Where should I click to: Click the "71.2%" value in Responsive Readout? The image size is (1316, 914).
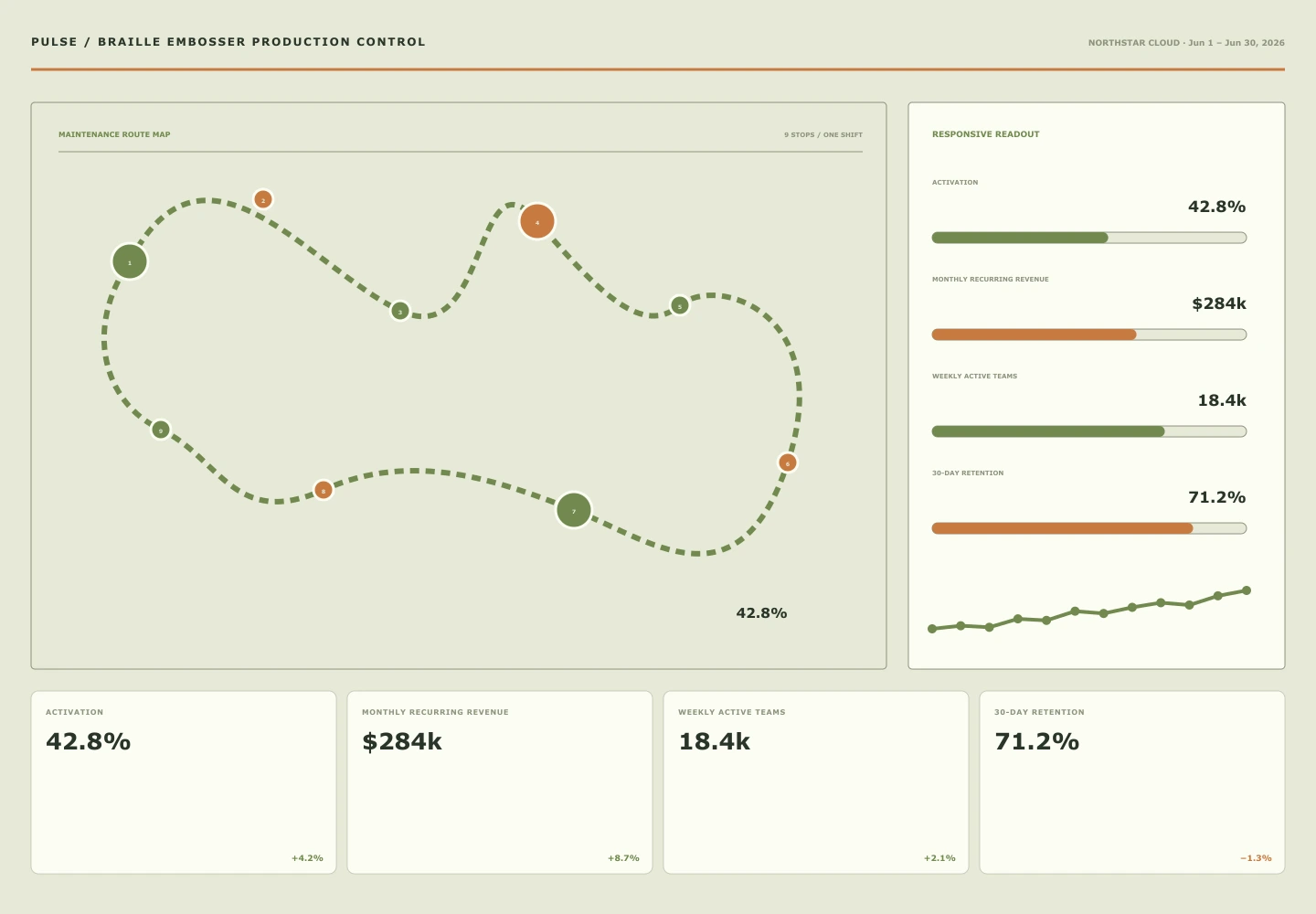(x=1217, y=497)
